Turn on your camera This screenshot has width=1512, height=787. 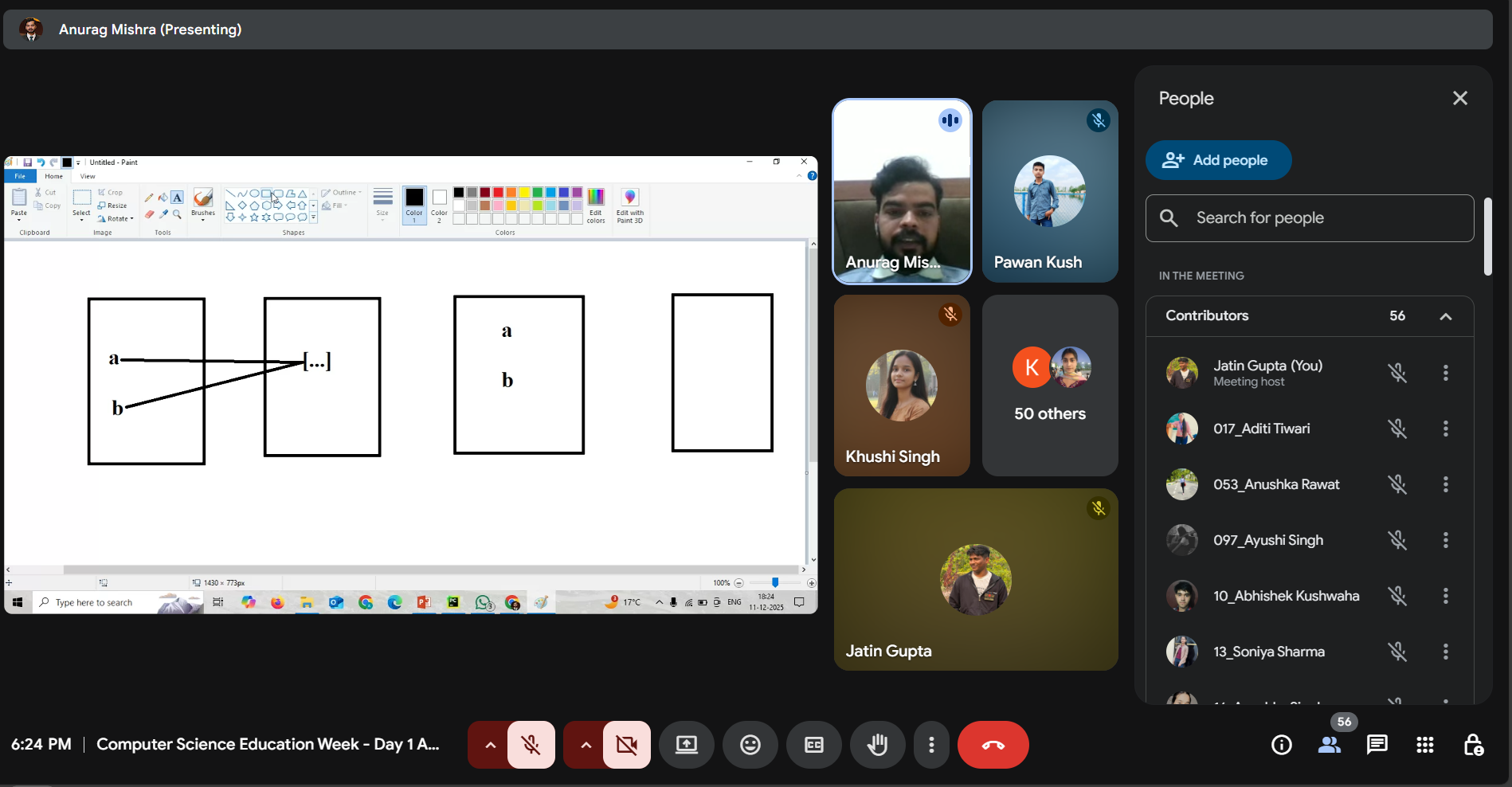point(626,745)
